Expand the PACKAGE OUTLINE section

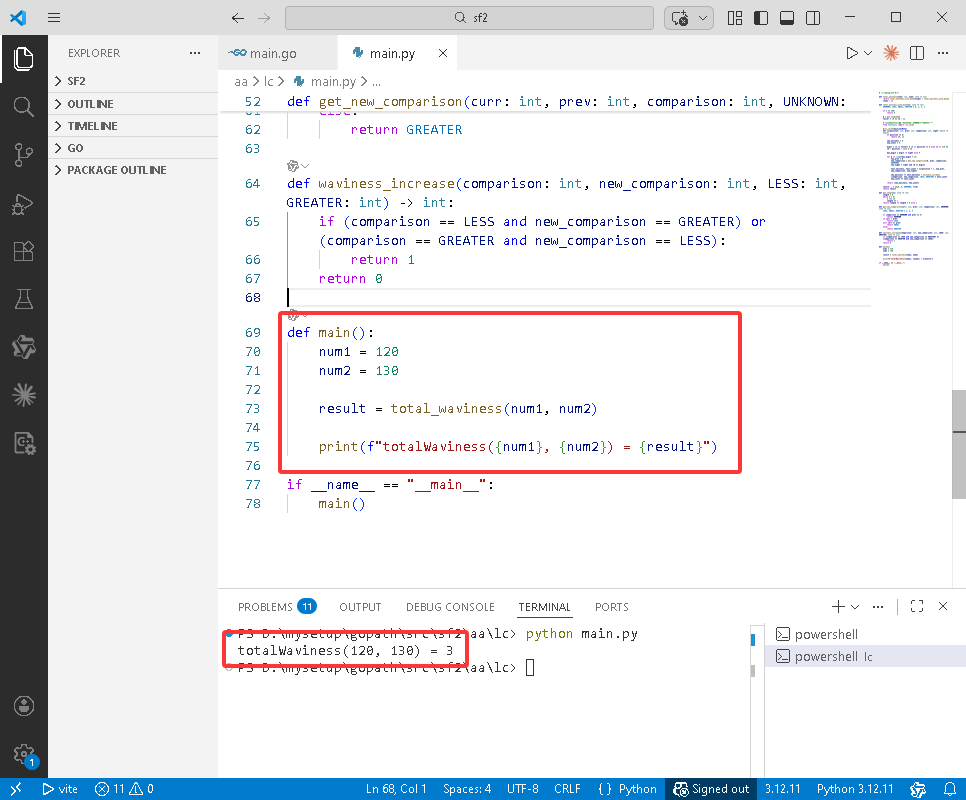[133, 170]
